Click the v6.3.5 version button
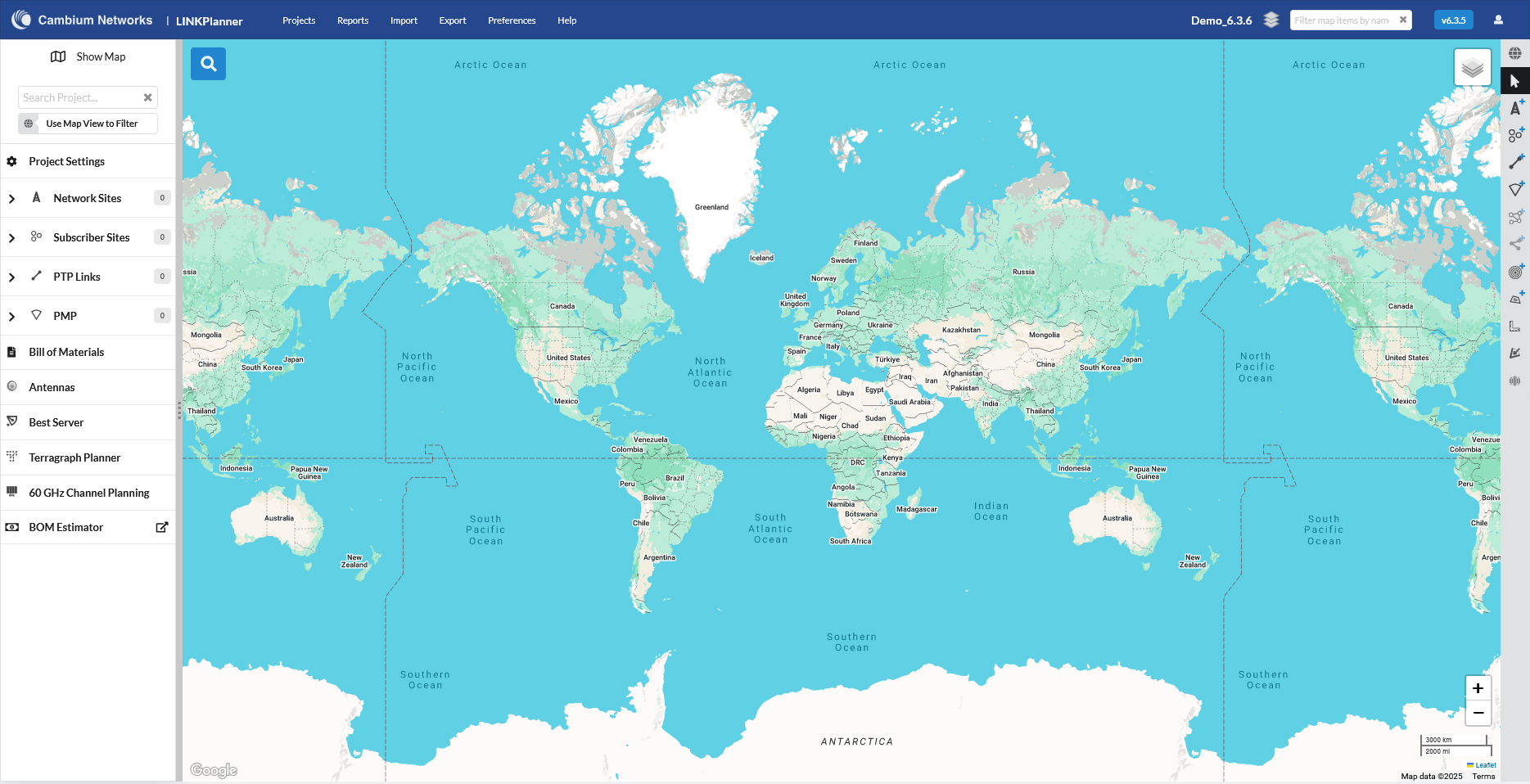Screen dimensions: 1530x784 click(x=1453, y=20)
